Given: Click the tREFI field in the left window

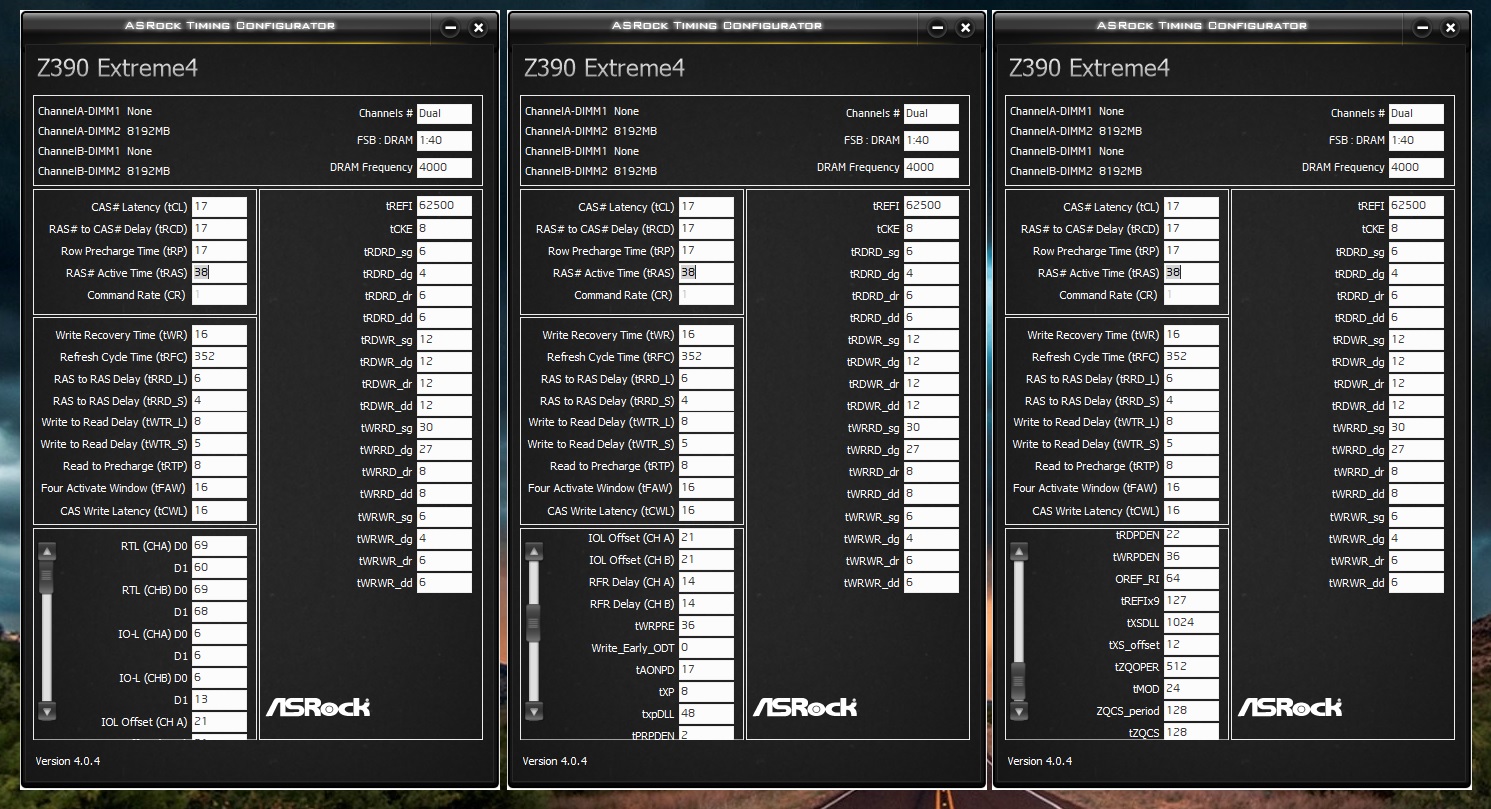Looking at the screenshot, I should [x=444, y=206].
